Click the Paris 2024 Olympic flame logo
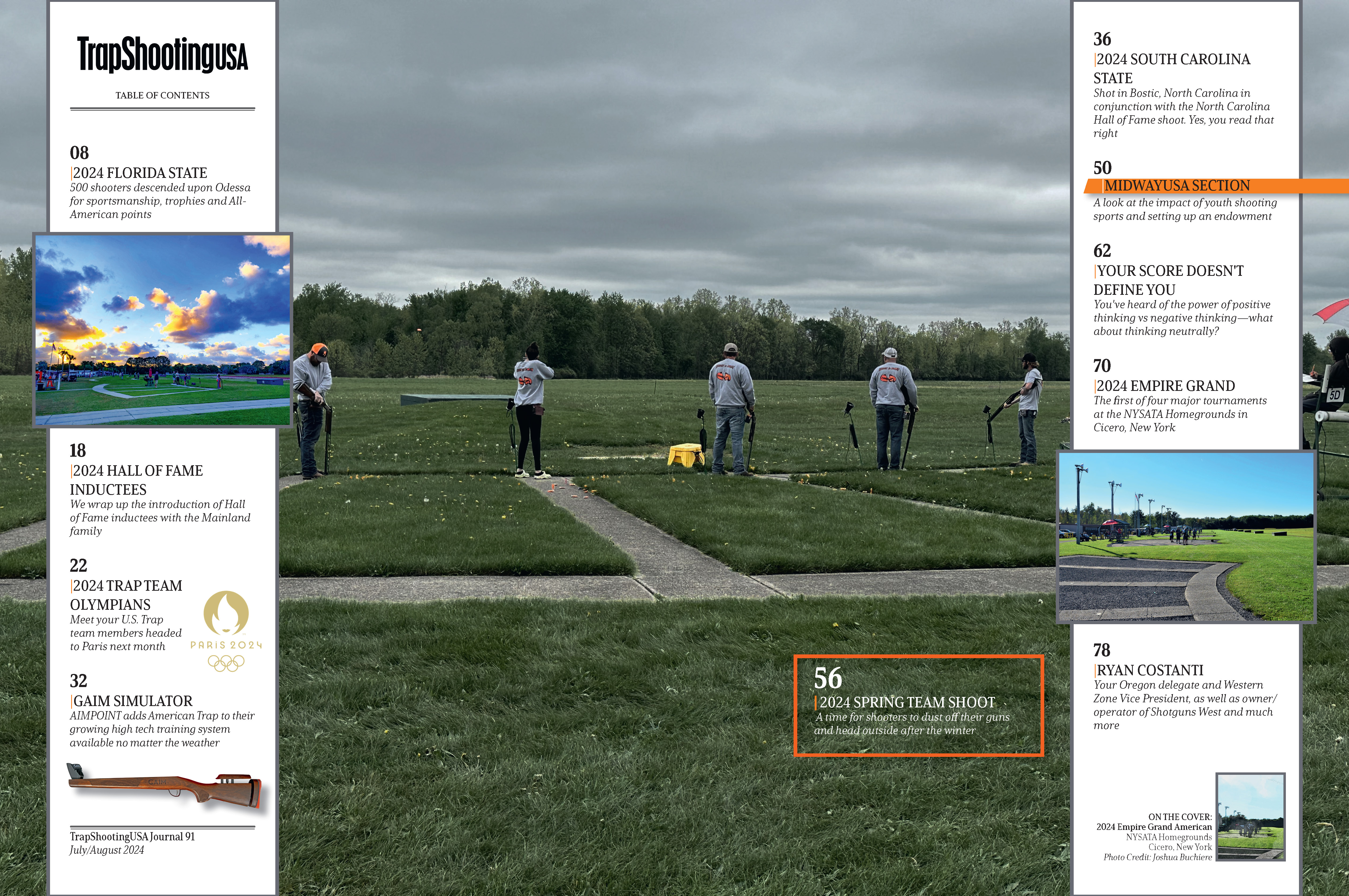The height and width of the screenshot is (896, 1349). 226,613
